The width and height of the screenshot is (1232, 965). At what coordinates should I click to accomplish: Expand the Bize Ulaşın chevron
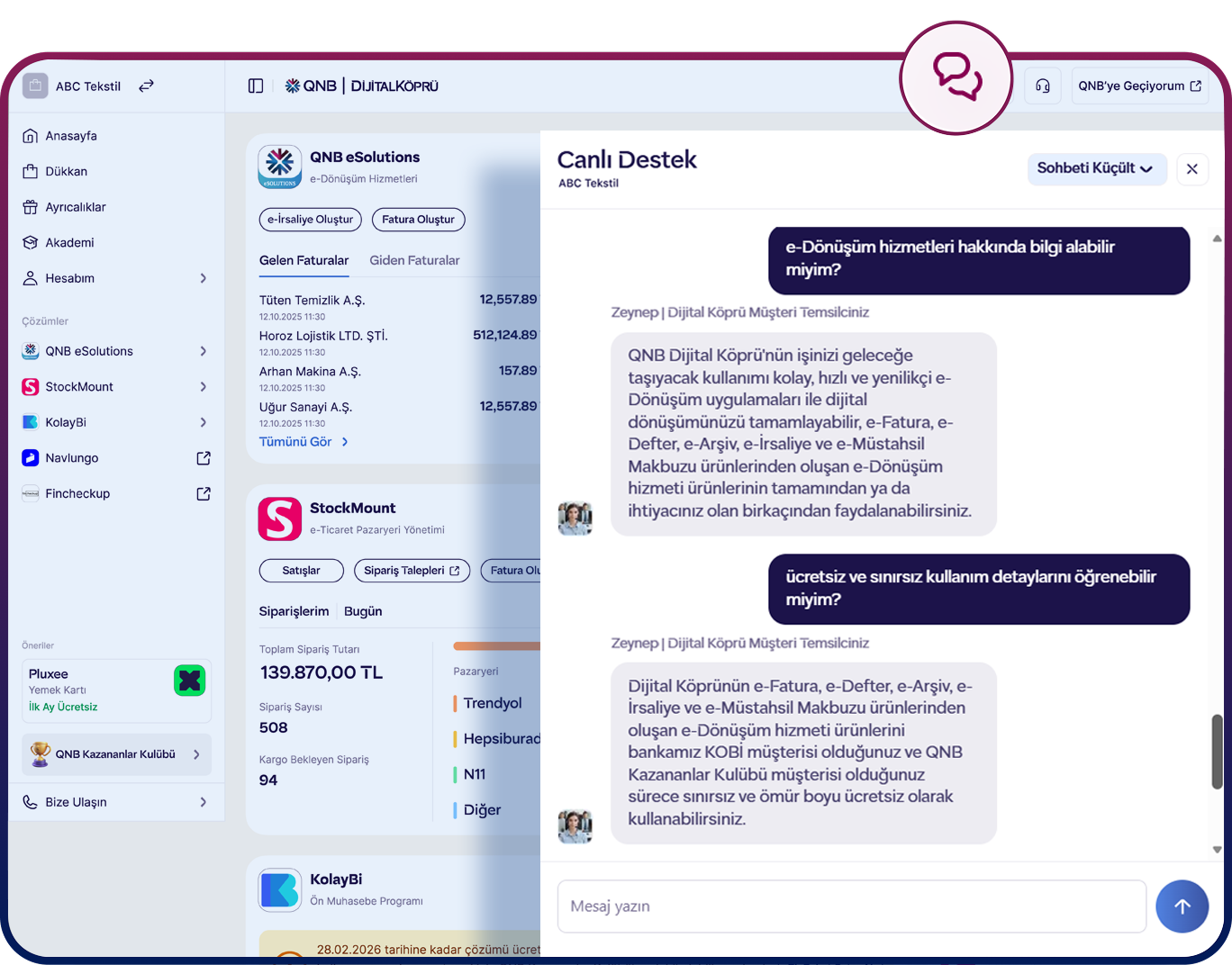coord(204,802)
